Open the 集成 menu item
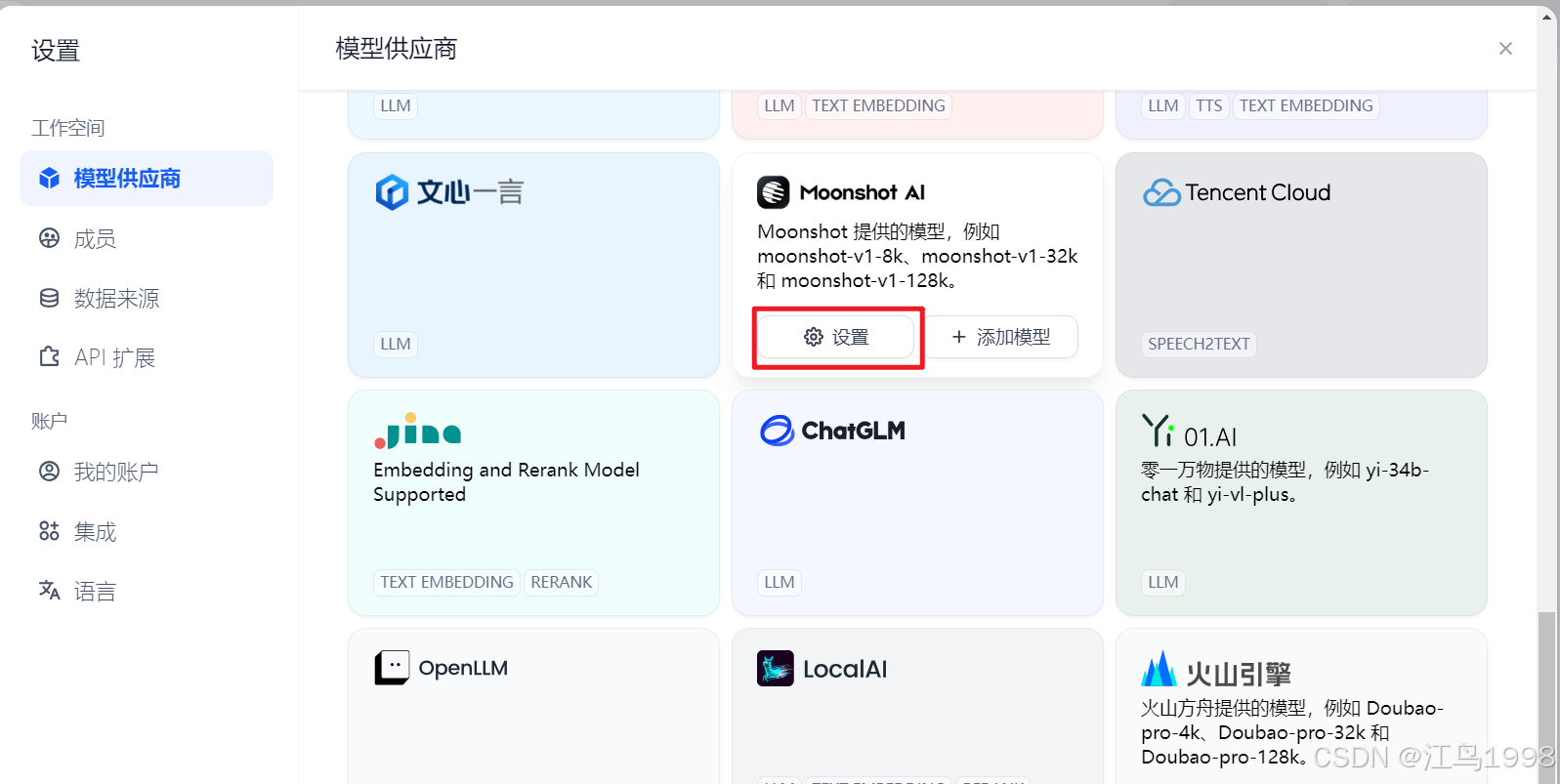This screenshot has width=1560, height=784. 147,531
